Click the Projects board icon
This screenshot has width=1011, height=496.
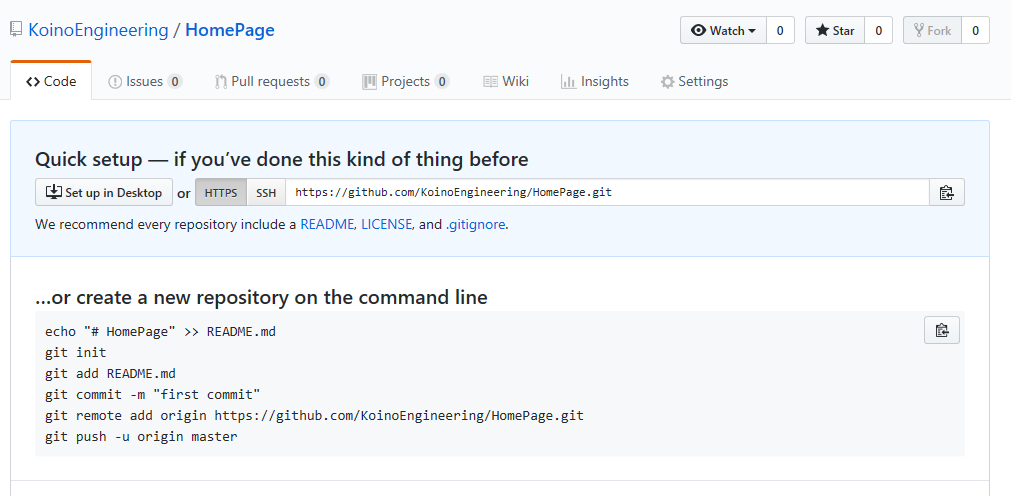tap(369, 82)
